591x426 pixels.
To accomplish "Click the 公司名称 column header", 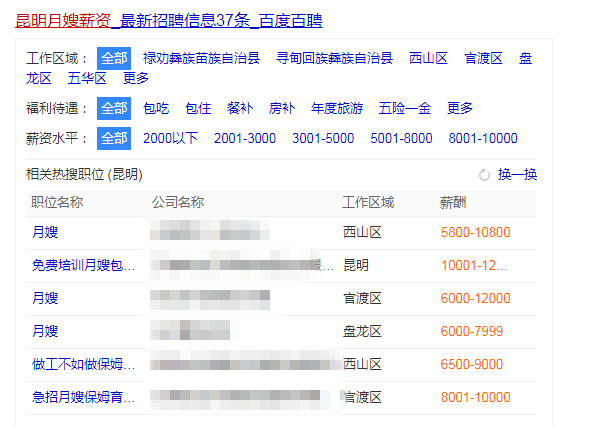I will (x=178, y=202).
